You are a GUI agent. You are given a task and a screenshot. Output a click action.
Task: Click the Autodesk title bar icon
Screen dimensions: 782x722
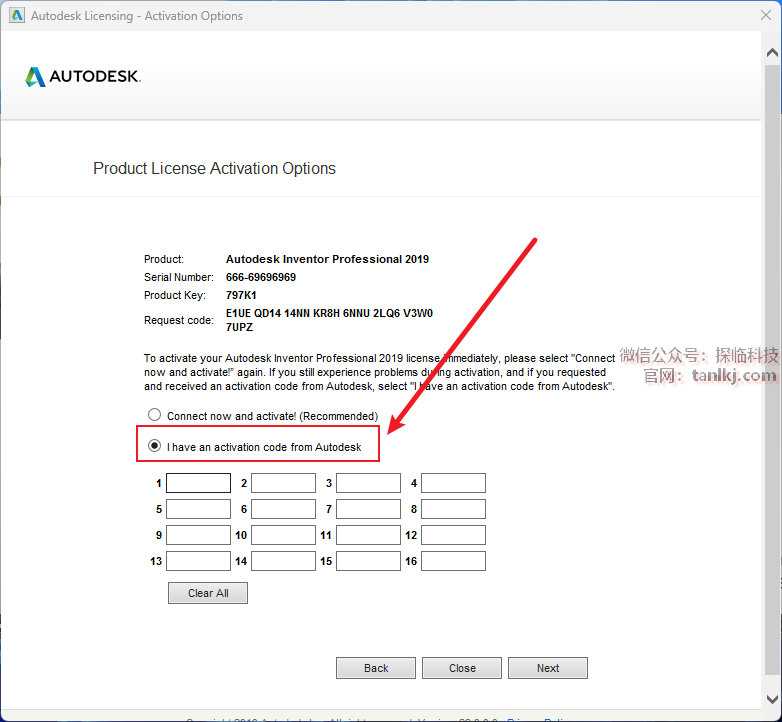click(x=16, y=15)
